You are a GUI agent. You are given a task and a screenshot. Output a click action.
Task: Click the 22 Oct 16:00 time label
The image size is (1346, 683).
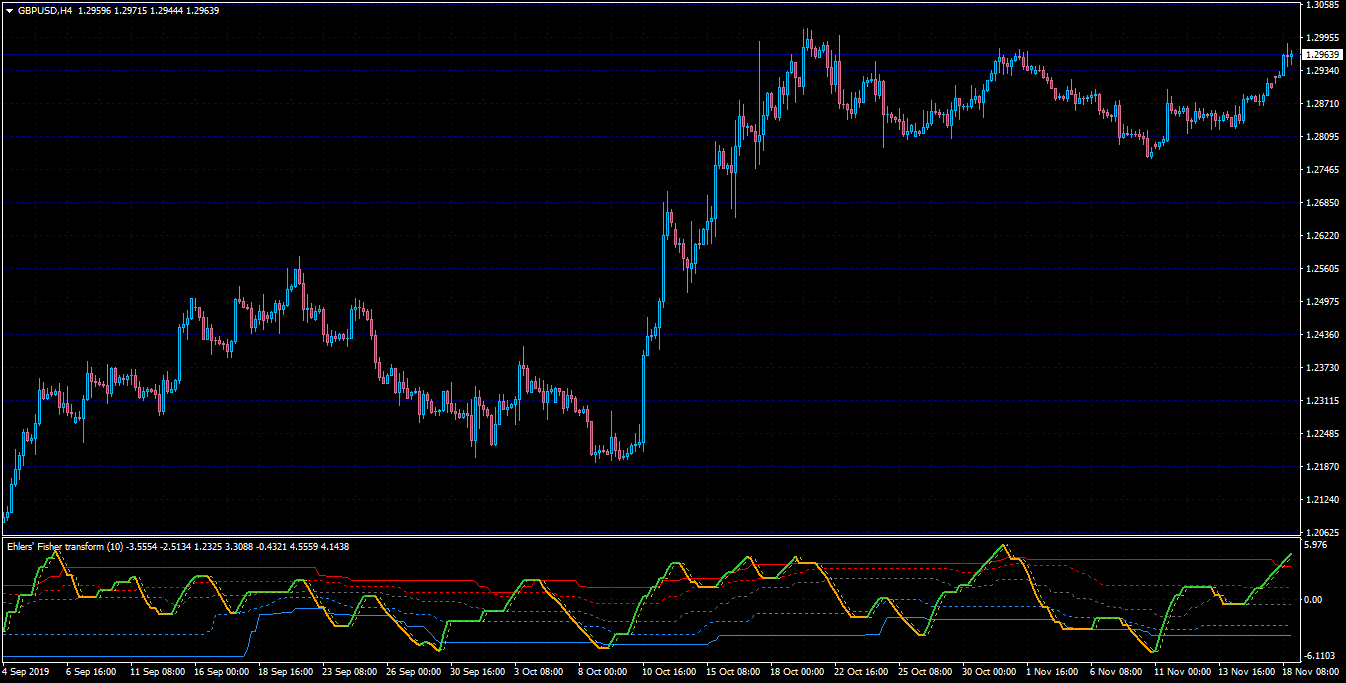point(861,673)
